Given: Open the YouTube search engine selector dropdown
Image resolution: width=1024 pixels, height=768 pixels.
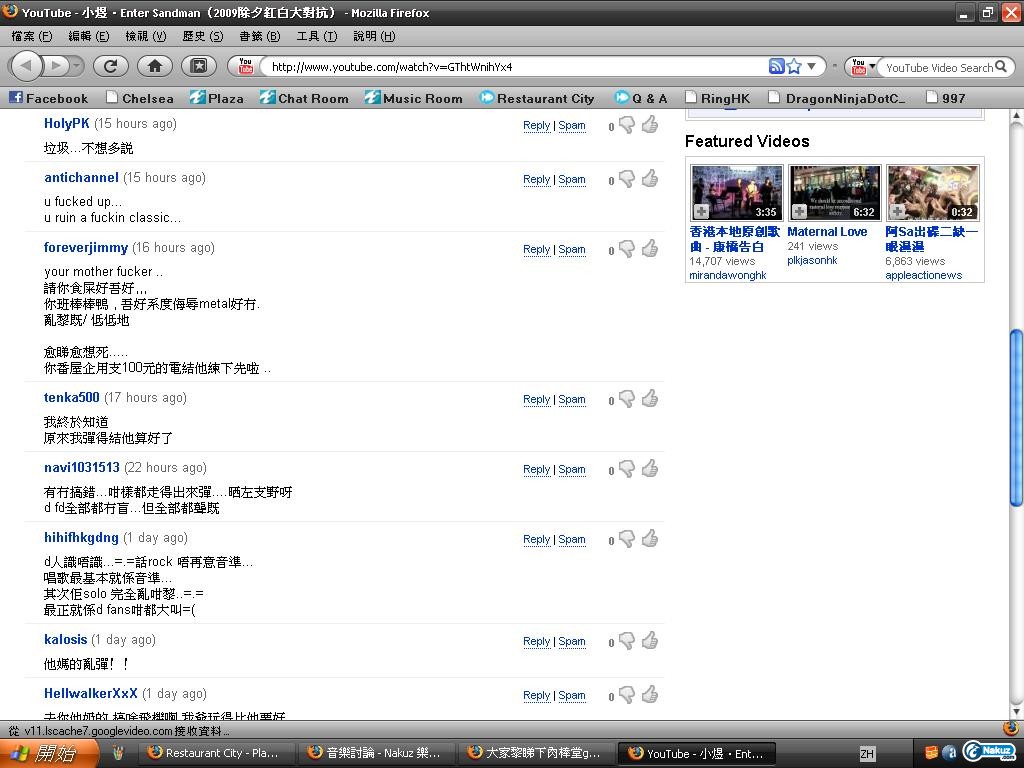Looking at the screenshot, I should (x=862, y=66).
